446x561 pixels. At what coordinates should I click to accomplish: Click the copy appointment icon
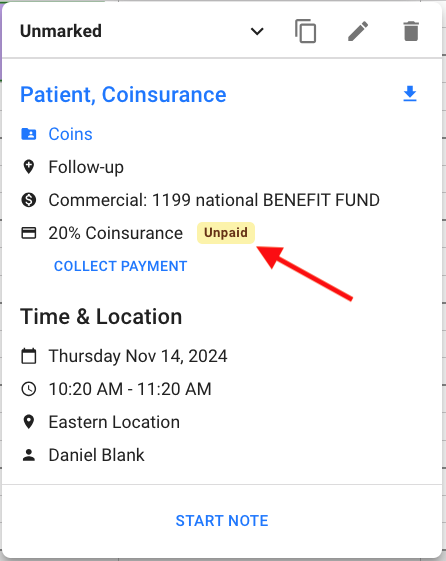tap(305, 31)
